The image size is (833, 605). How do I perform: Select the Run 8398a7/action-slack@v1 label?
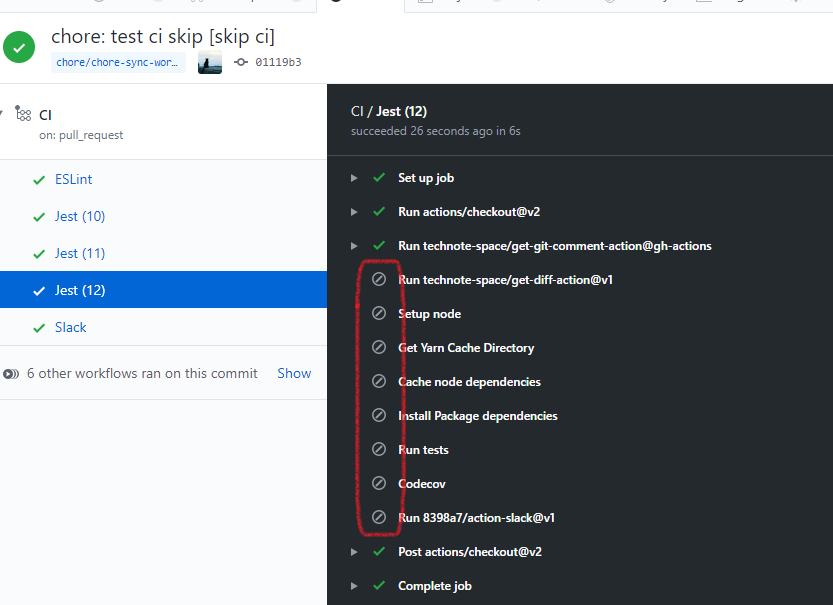(x=477, y=518)
